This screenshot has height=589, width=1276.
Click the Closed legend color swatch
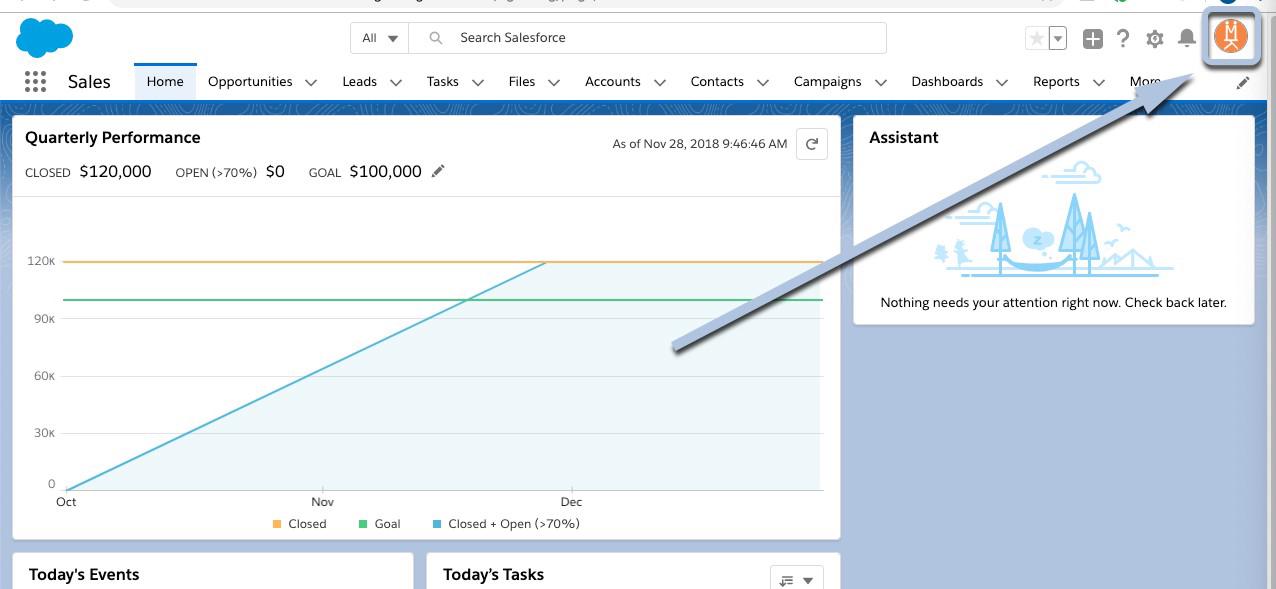click(277, 524)
